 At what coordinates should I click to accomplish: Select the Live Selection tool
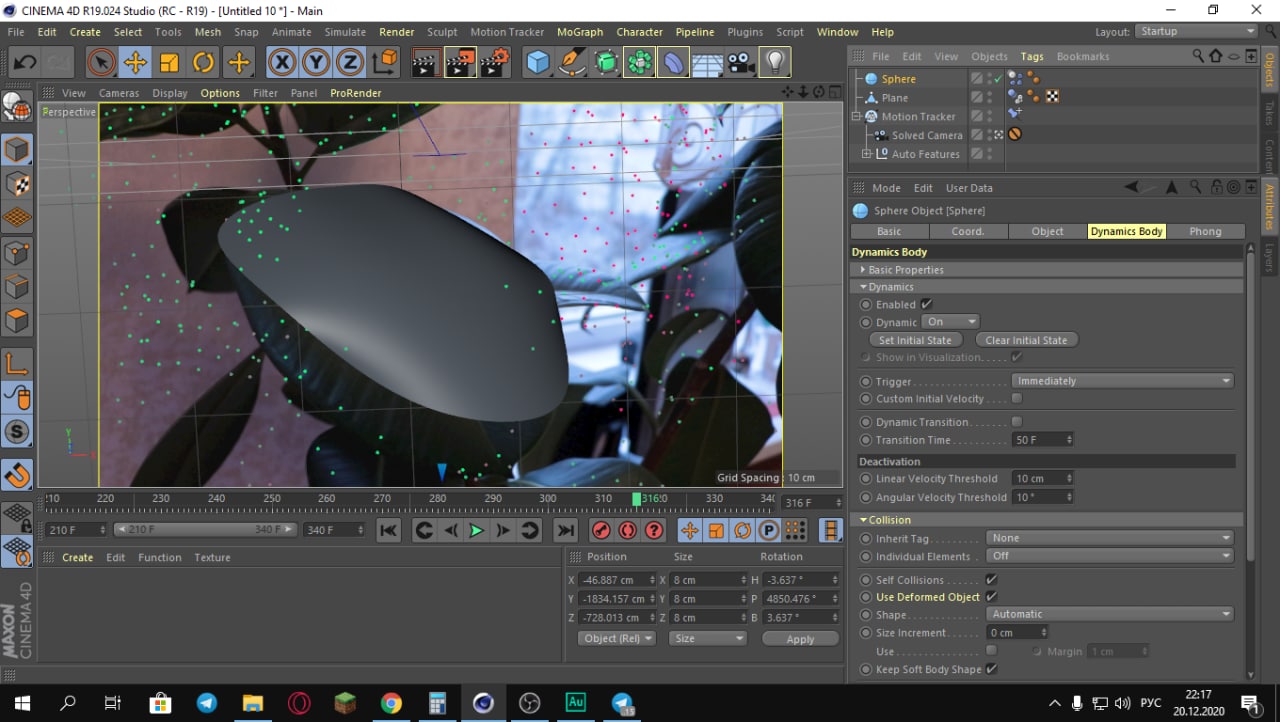click(x=100, y=63)
